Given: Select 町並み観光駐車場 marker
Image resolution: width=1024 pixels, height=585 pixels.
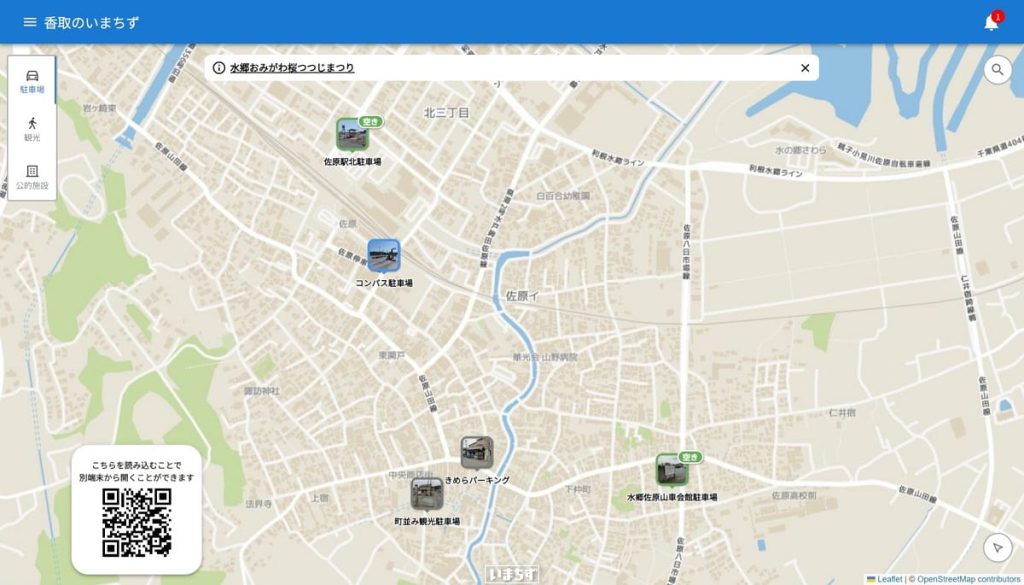Looking at the screenshot, I should (427, 493).
